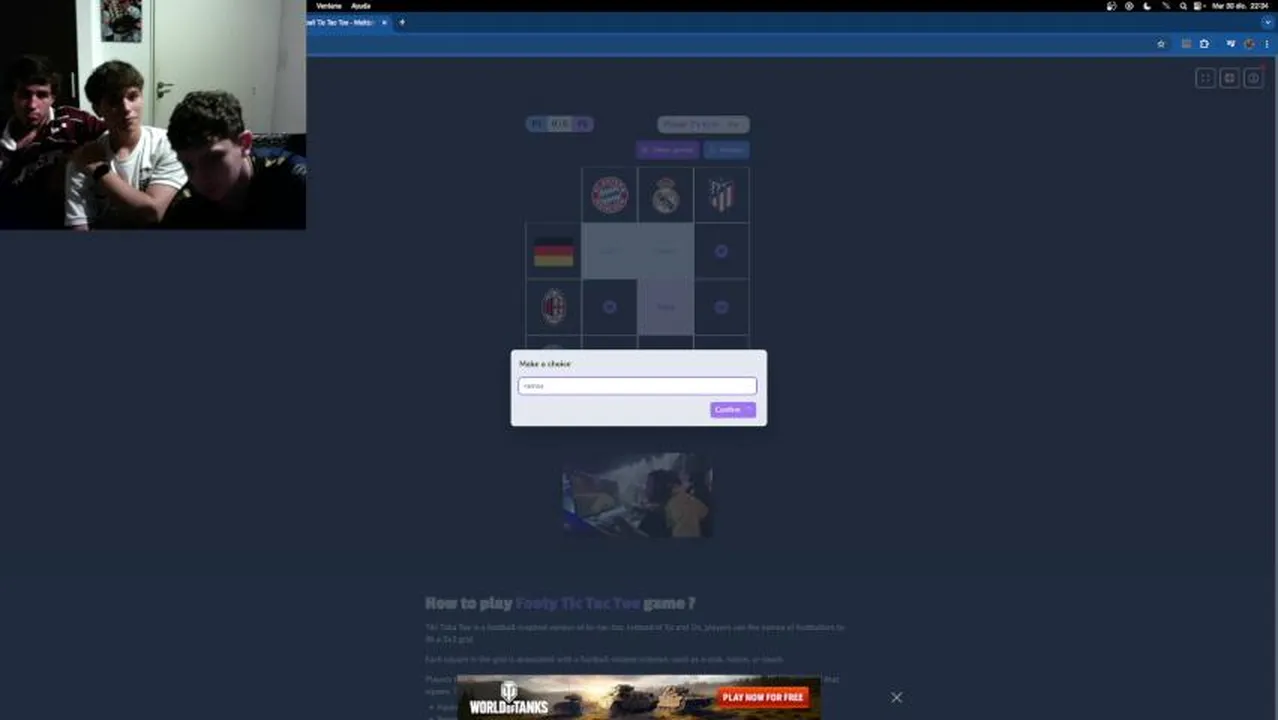Viewport: 1278px width, 720px height.
Task: Click the split-circle icon top right of page
Action: (x=1253, y=78)
